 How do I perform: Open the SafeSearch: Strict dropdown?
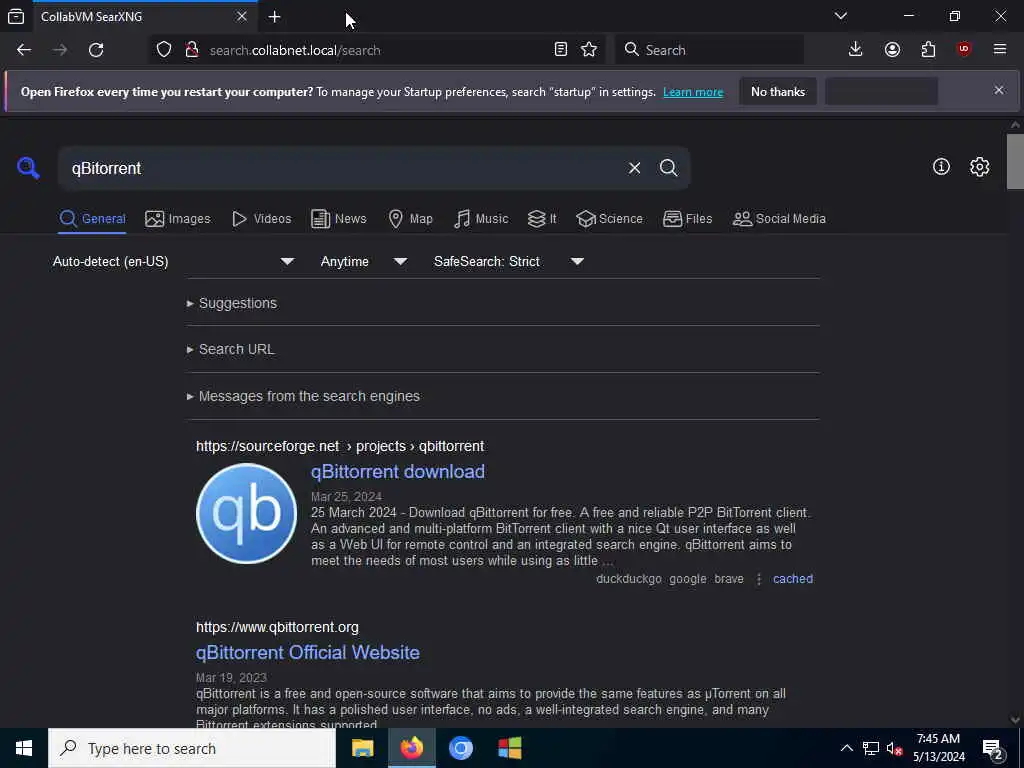pos(509,261)
